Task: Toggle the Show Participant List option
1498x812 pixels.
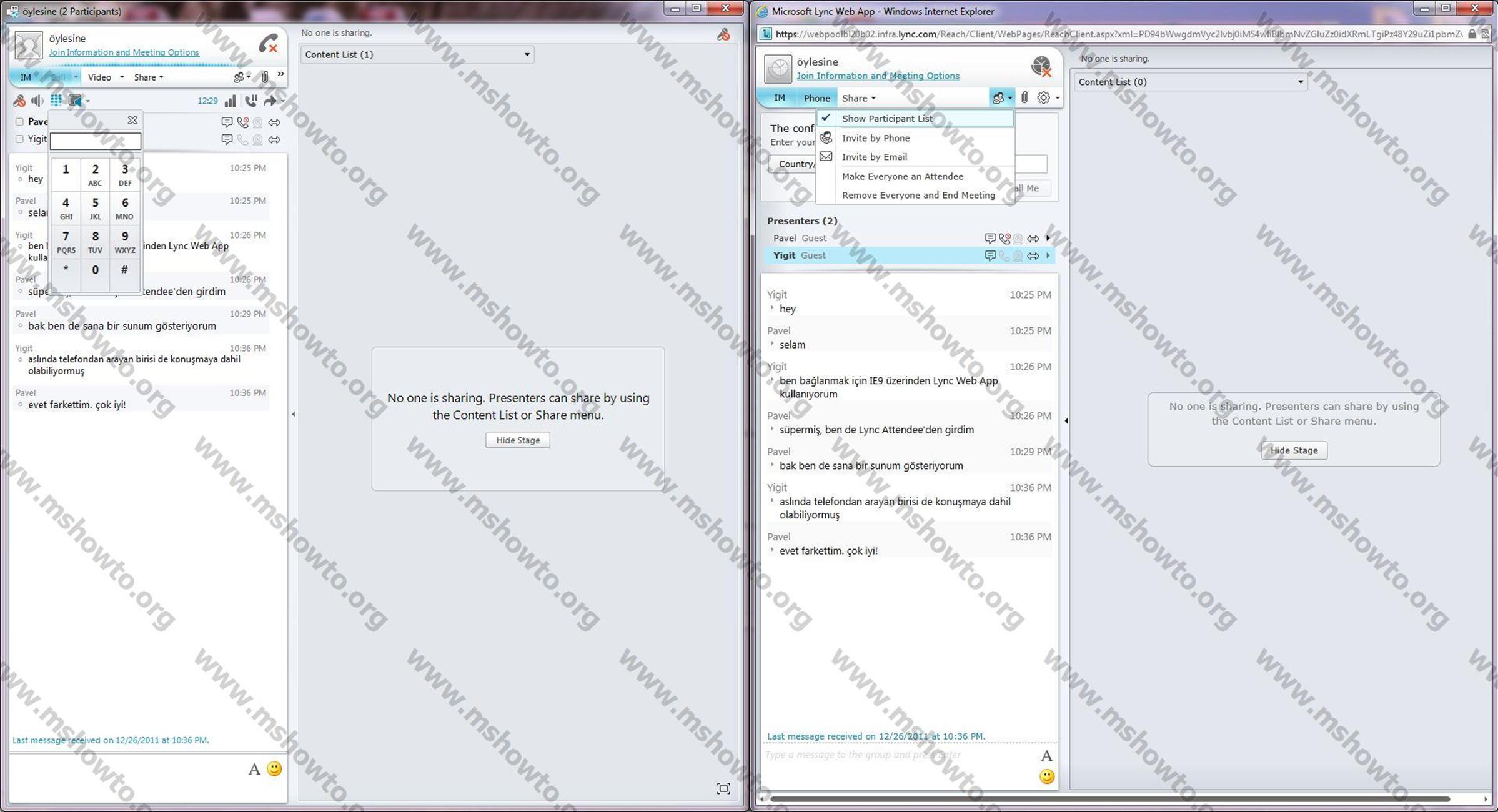Action: [886, 119]
